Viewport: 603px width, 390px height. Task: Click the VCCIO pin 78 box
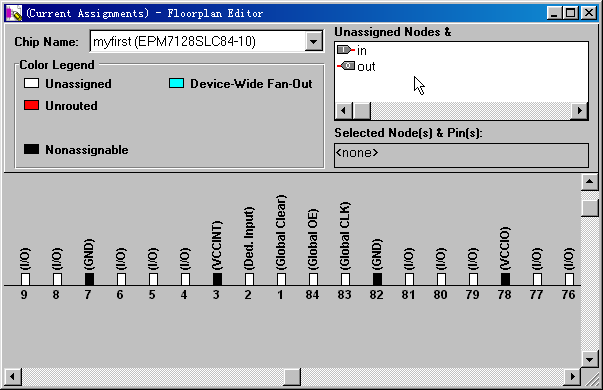click(x=505, y=279)
